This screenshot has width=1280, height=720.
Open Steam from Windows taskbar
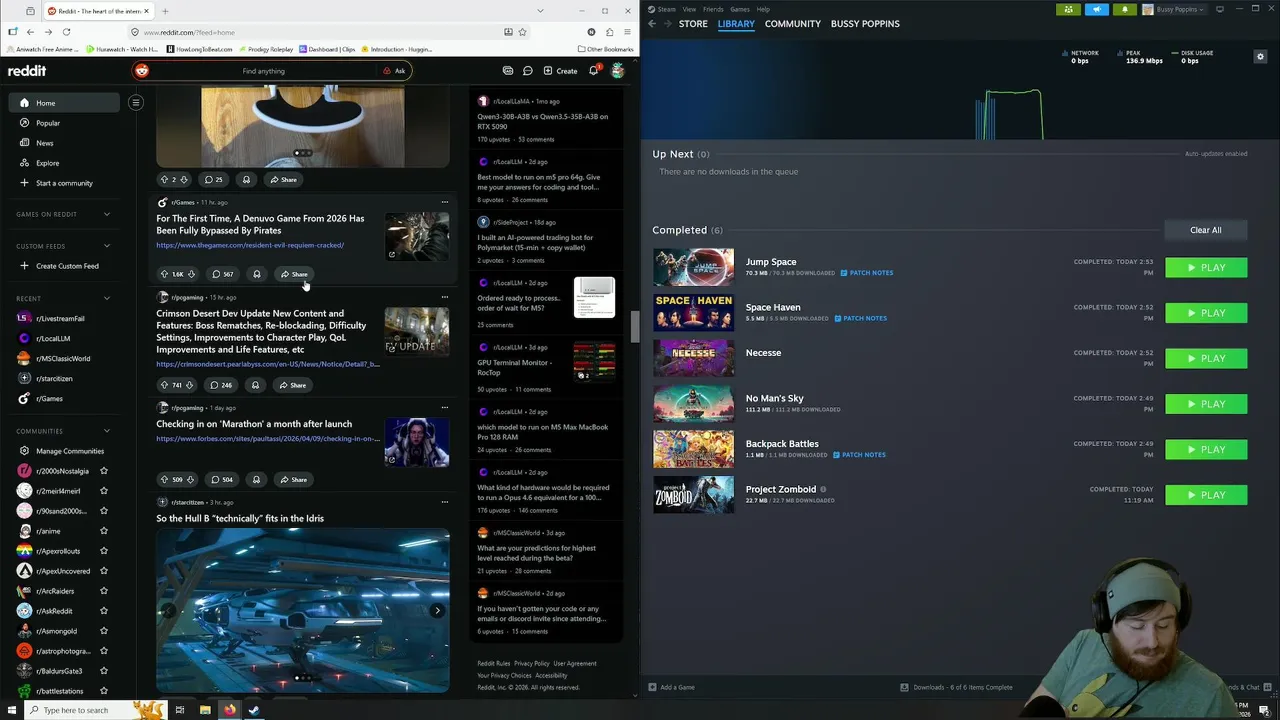pyautogui.click(x=254, y=710)
